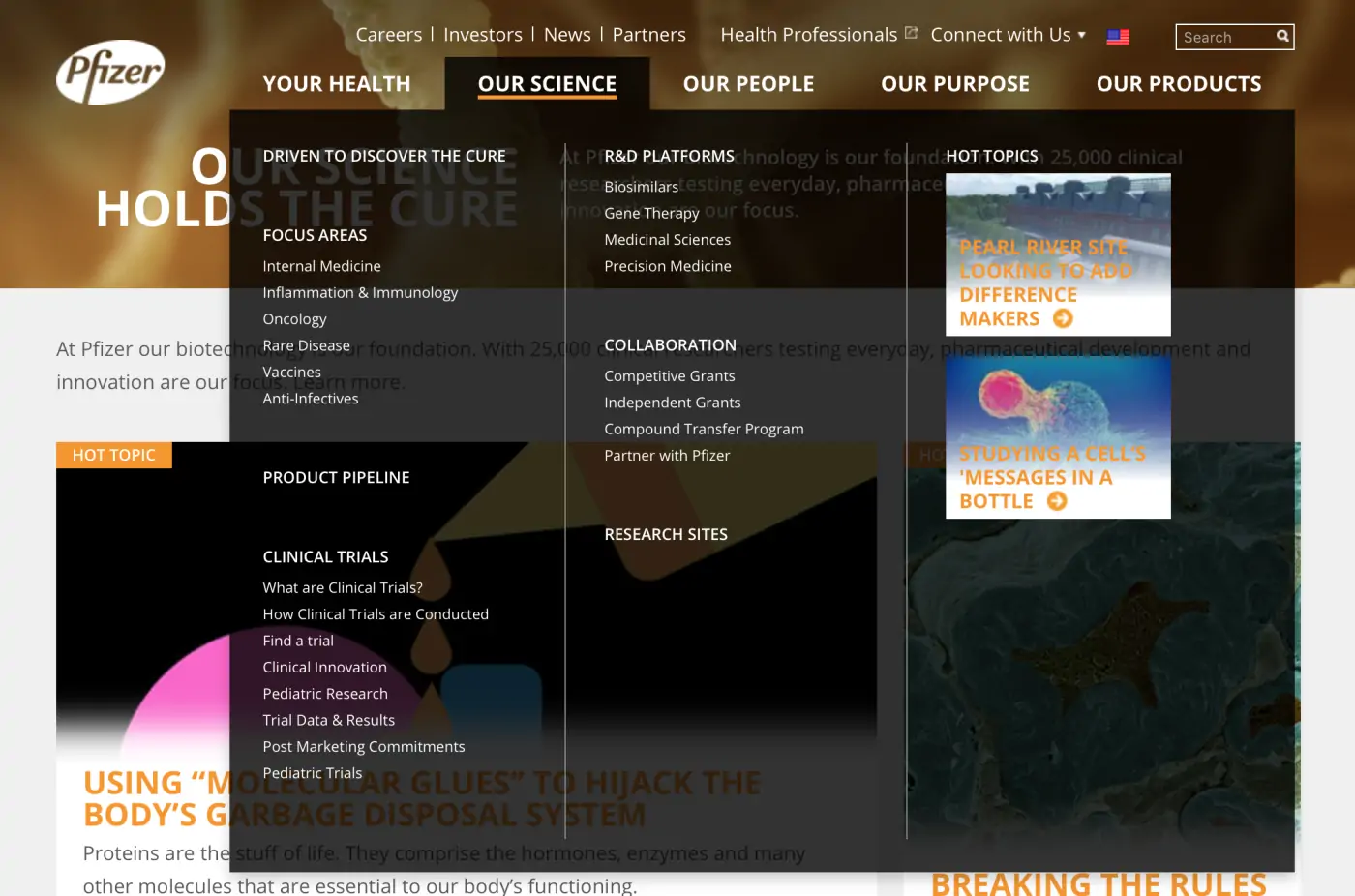Viewport: 1355px width, 896px height.
Task: Open the Our Science menu
Action: 547,84
